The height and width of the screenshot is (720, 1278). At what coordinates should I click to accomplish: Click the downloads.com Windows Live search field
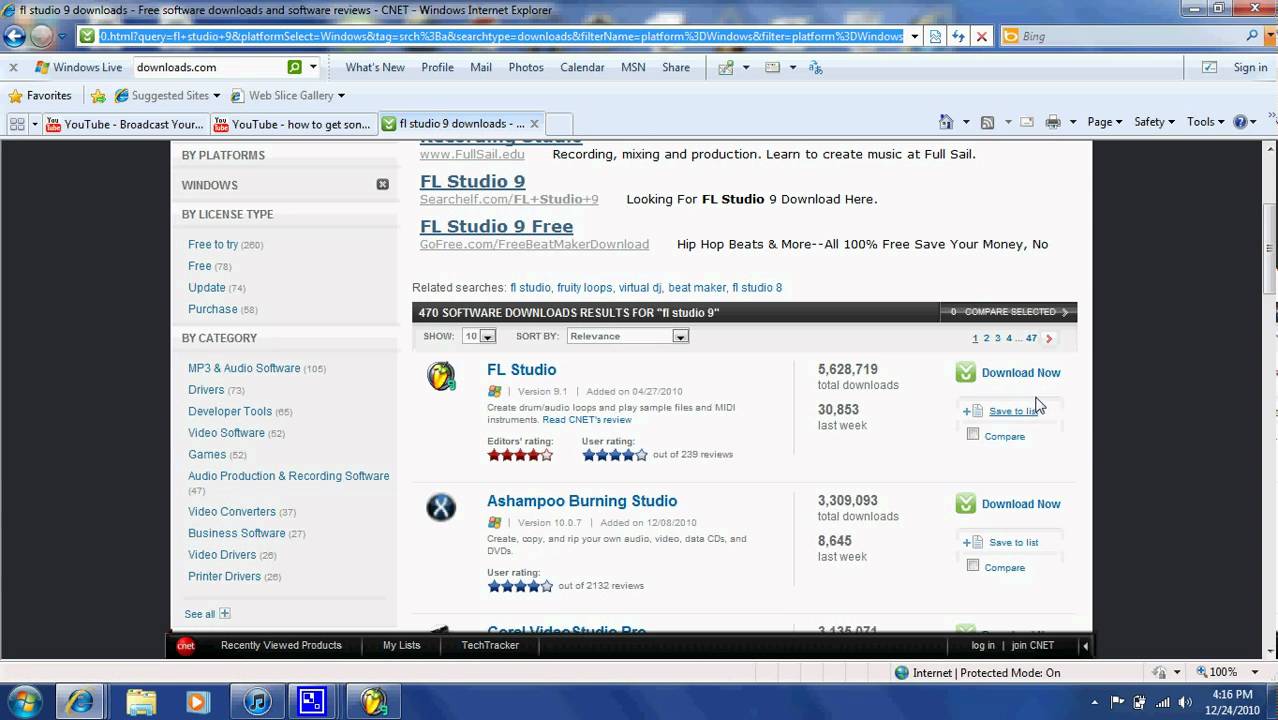click(209, 67)
